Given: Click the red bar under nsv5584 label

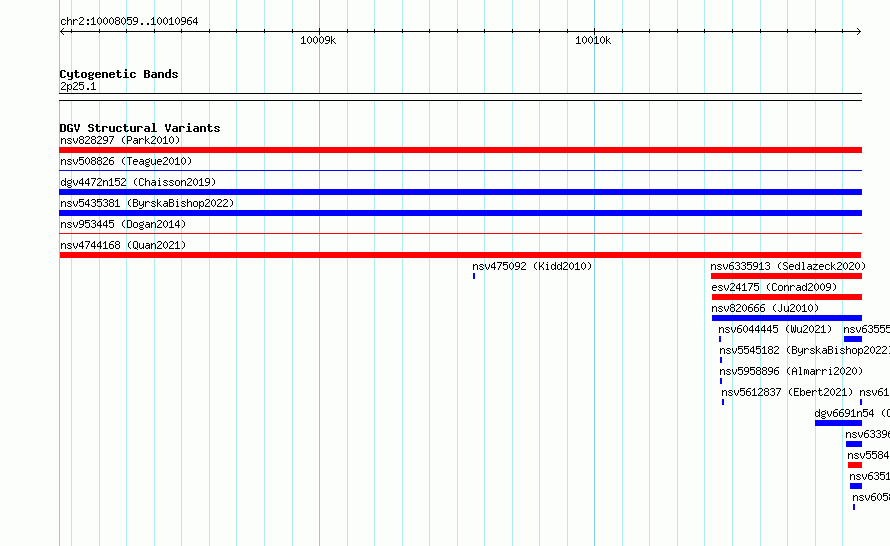Looking at the screenshot, I should click(x=855, y=465).
